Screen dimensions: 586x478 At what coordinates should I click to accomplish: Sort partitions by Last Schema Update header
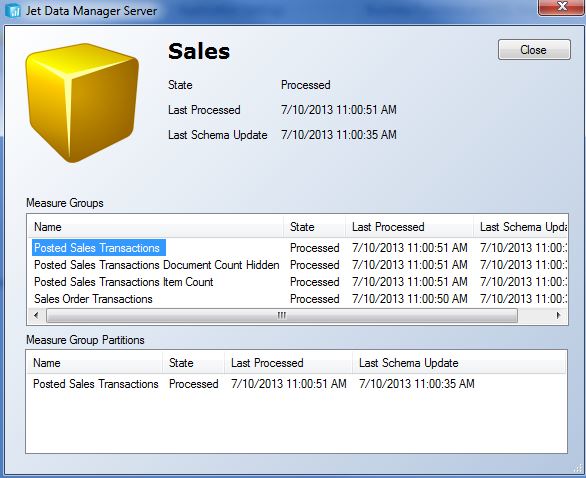(459, 363)
